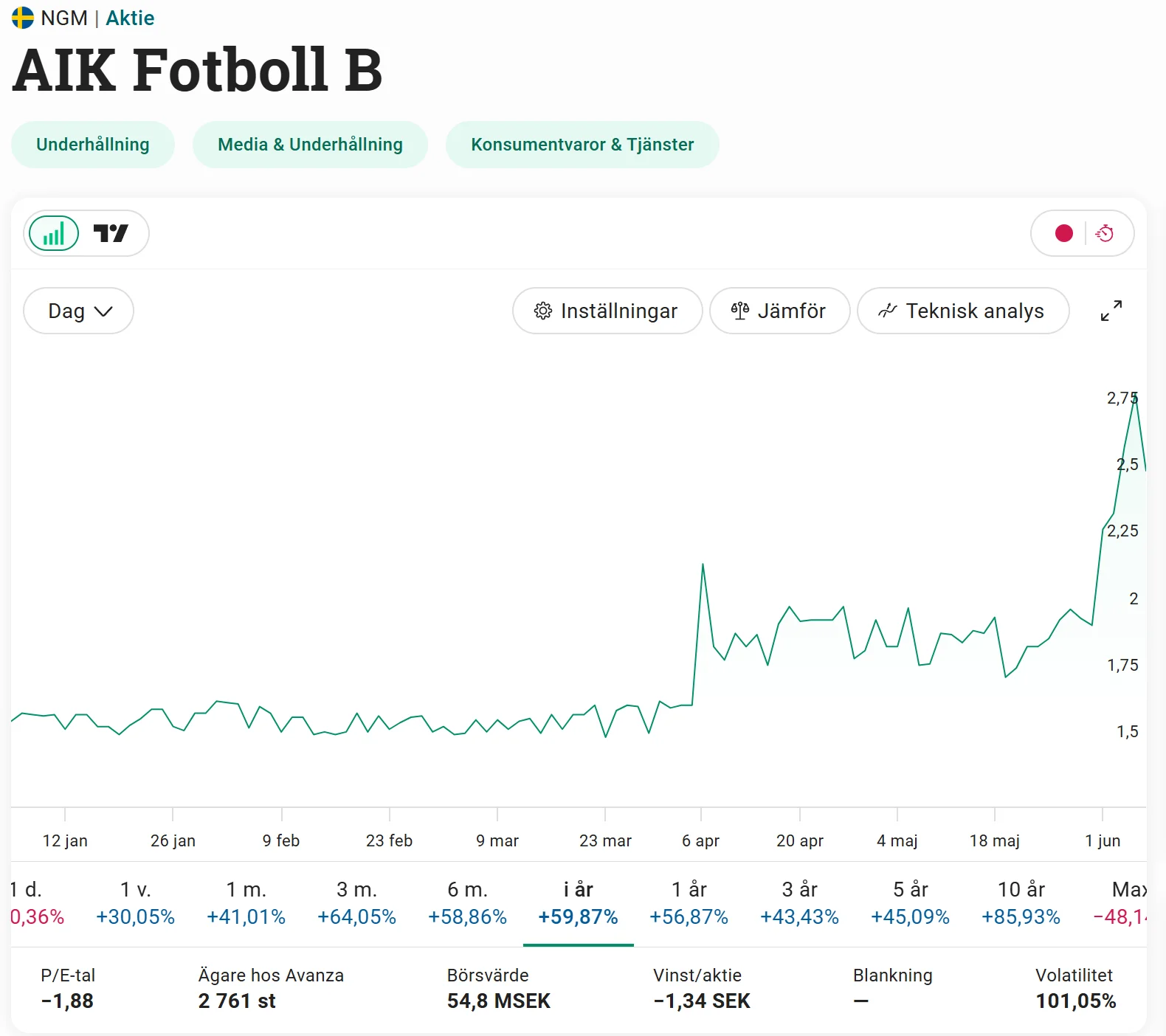
Task: Select the 1 v. period tab
Action: click(135, 903)
